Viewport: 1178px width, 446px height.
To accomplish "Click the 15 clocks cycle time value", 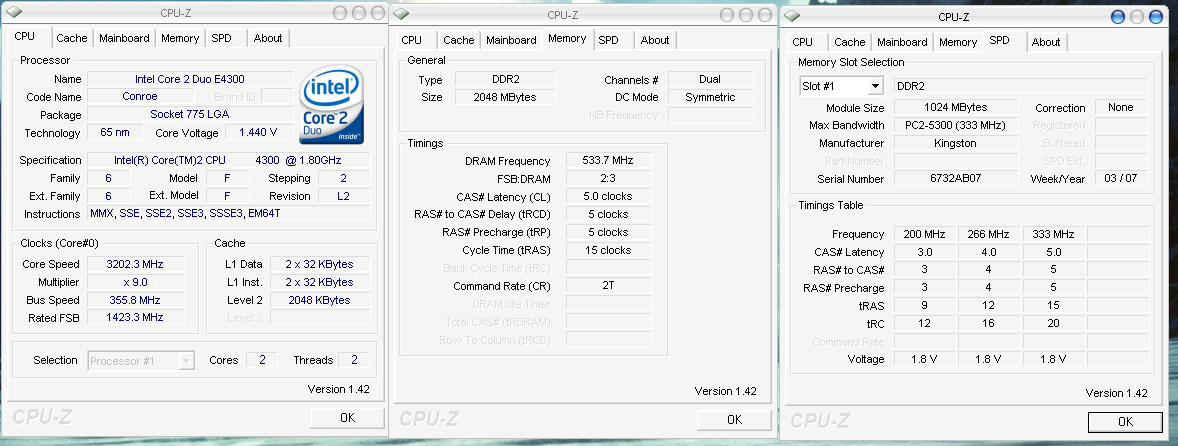I will coord(608,251).
